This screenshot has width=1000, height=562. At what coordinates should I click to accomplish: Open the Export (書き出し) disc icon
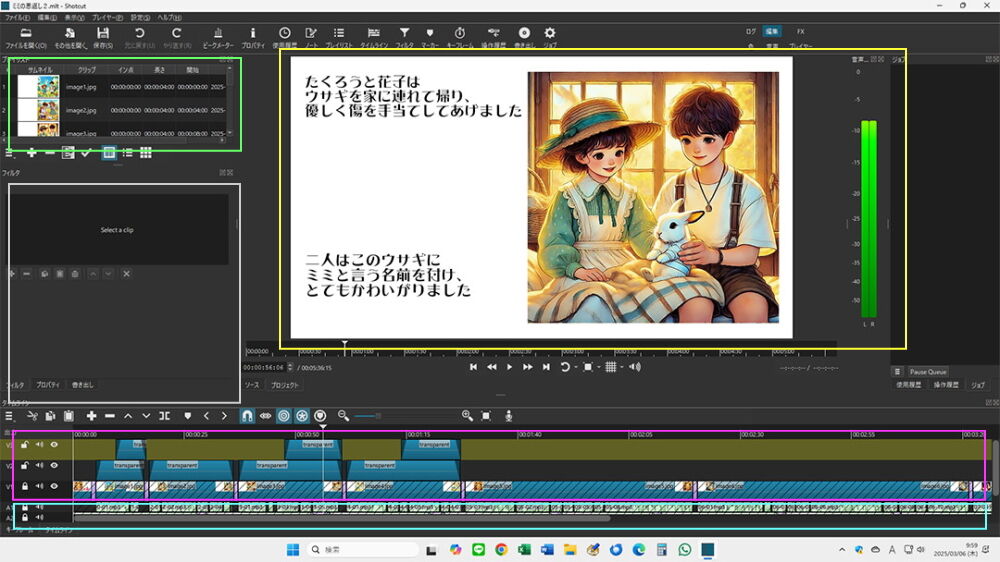(524, 33)
